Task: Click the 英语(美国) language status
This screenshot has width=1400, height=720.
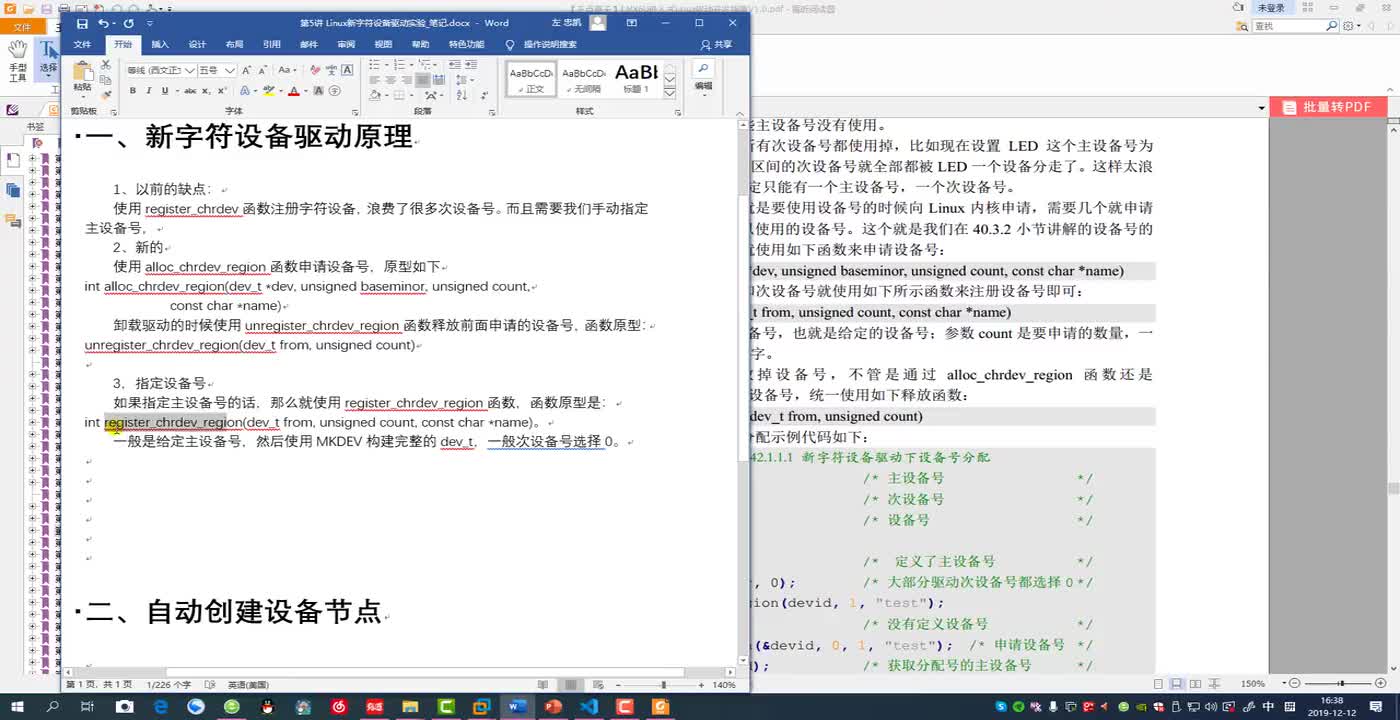Action: pos(248,685)
